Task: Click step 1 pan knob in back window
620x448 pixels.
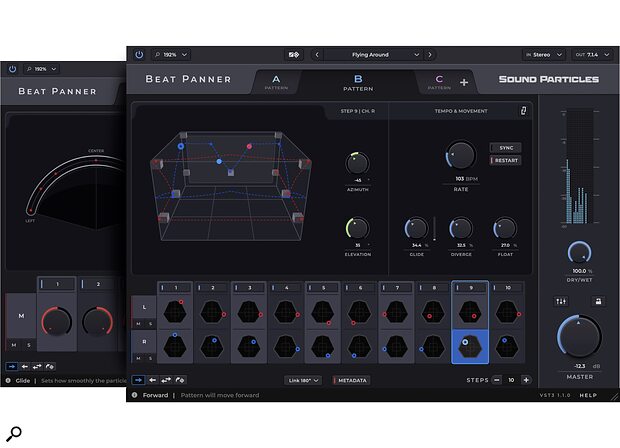Action: point(57,321)
